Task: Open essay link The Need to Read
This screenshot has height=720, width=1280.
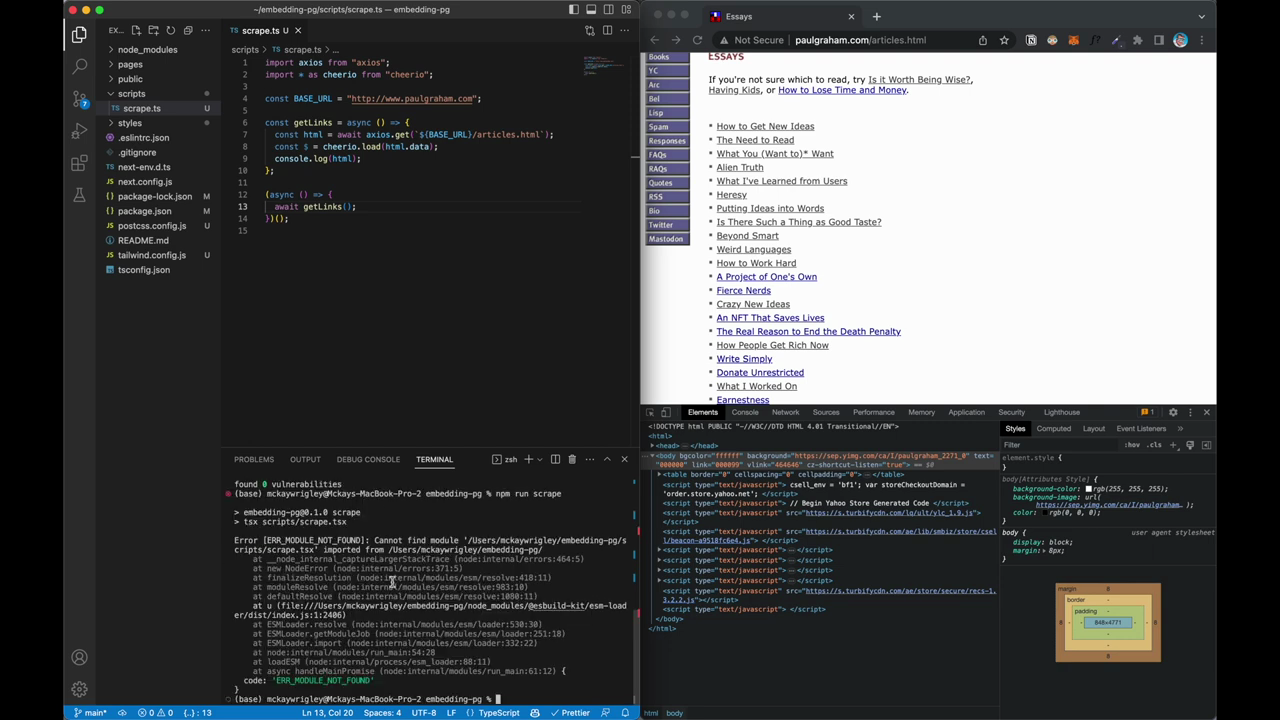Action: [755, 140]
